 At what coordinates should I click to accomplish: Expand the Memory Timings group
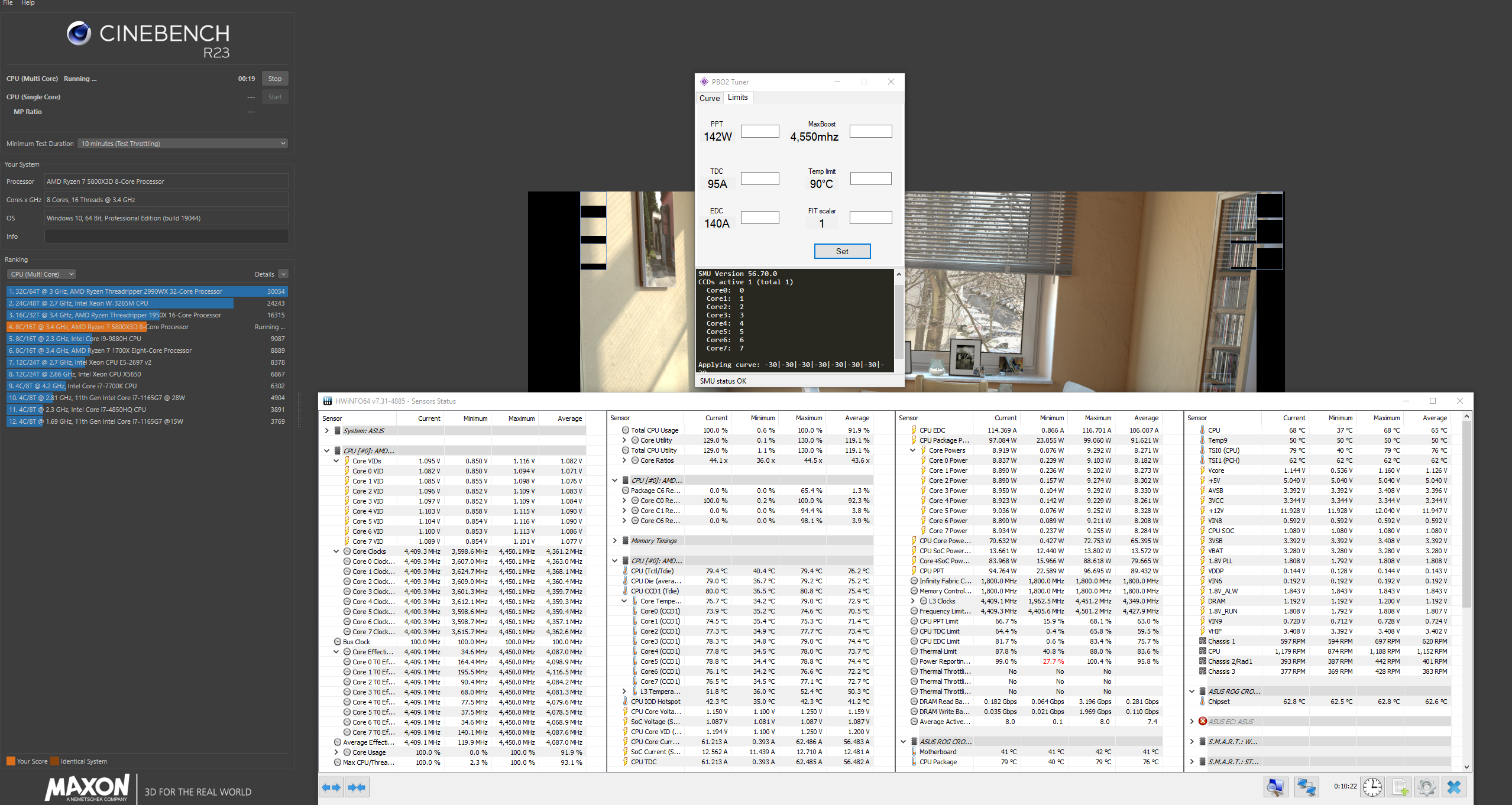tap(615, 541)
